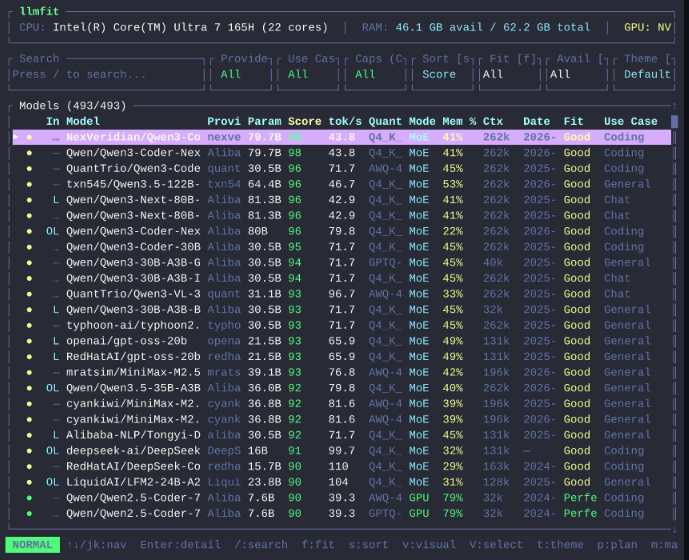Open the Use Case filter box

pyautogui.click(x=308, y=74)
